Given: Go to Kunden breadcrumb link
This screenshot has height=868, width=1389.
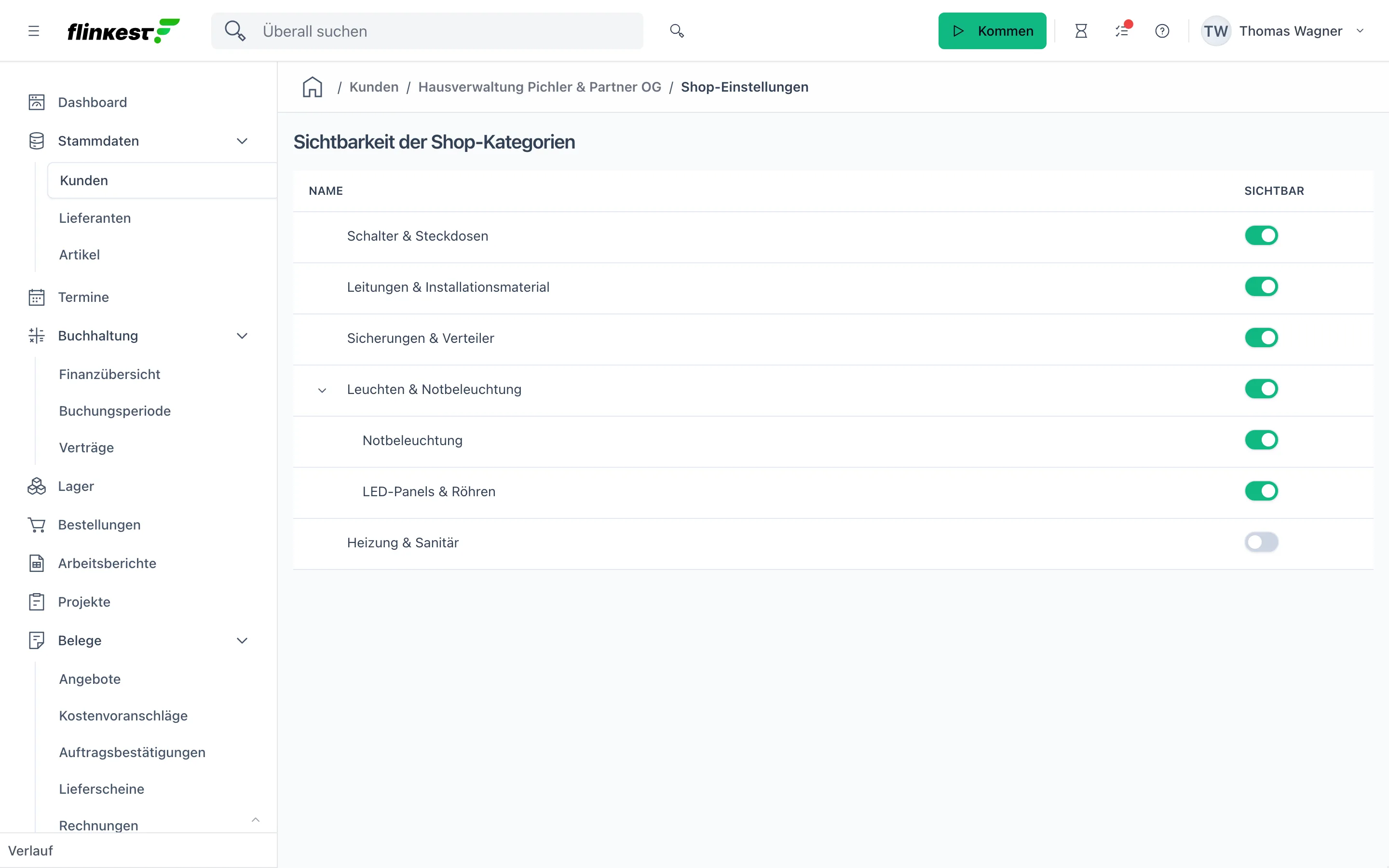Looking at the screenshot, I should pyautogui.click(x=374, y=87).
